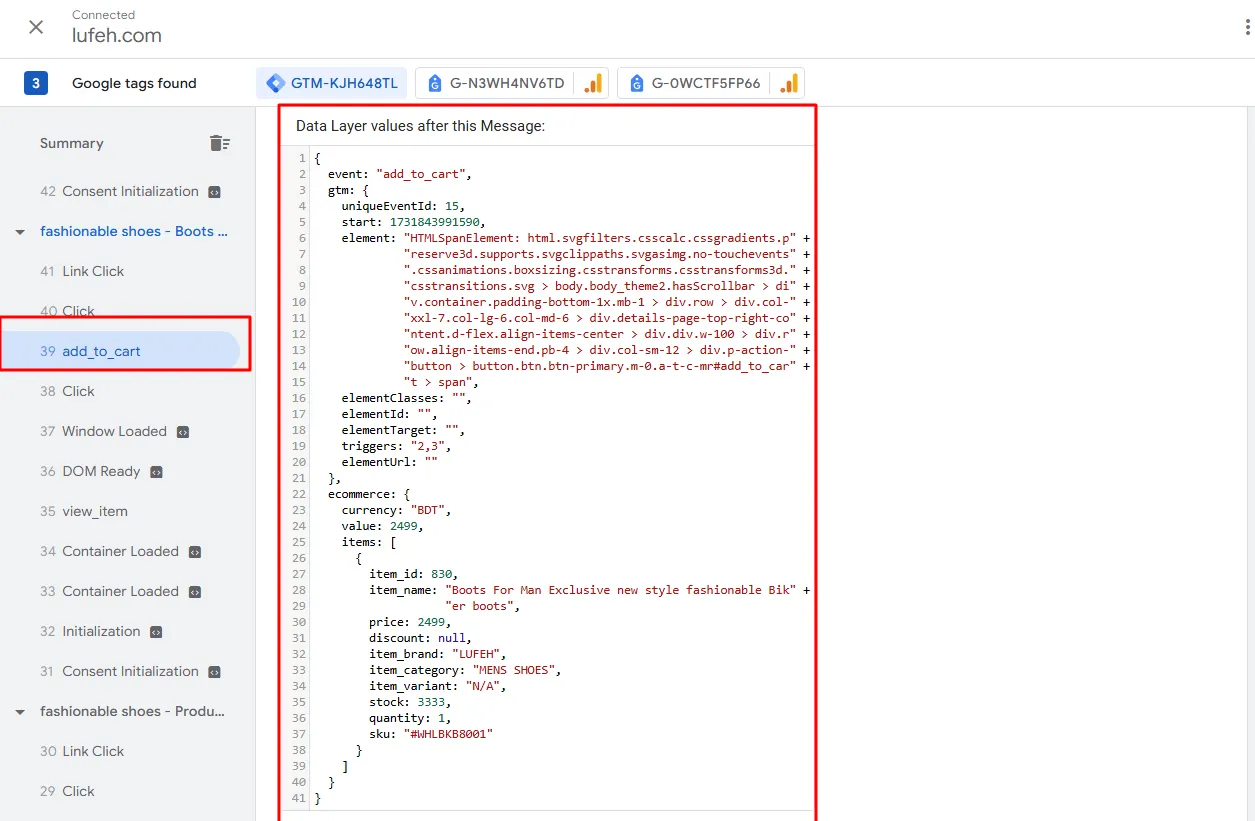1255x821 pixels.
Task: Open the fashionable shoes - Boots page entry
Action: tap(134, 231)
